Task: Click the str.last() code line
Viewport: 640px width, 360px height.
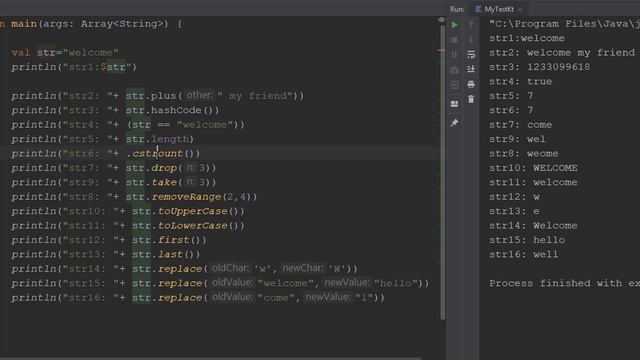Action: tap(106, 254)
